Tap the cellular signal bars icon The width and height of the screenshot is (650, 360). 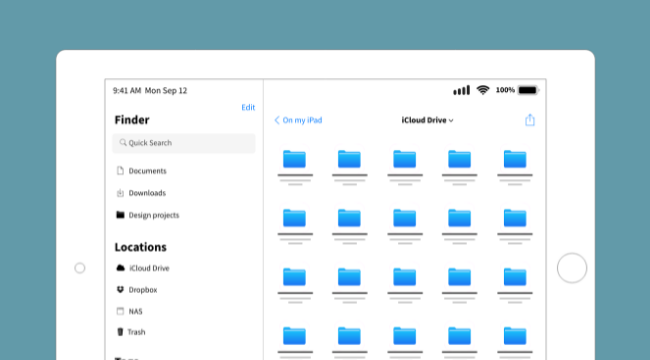pyautogui.click(x=461, y=90)
